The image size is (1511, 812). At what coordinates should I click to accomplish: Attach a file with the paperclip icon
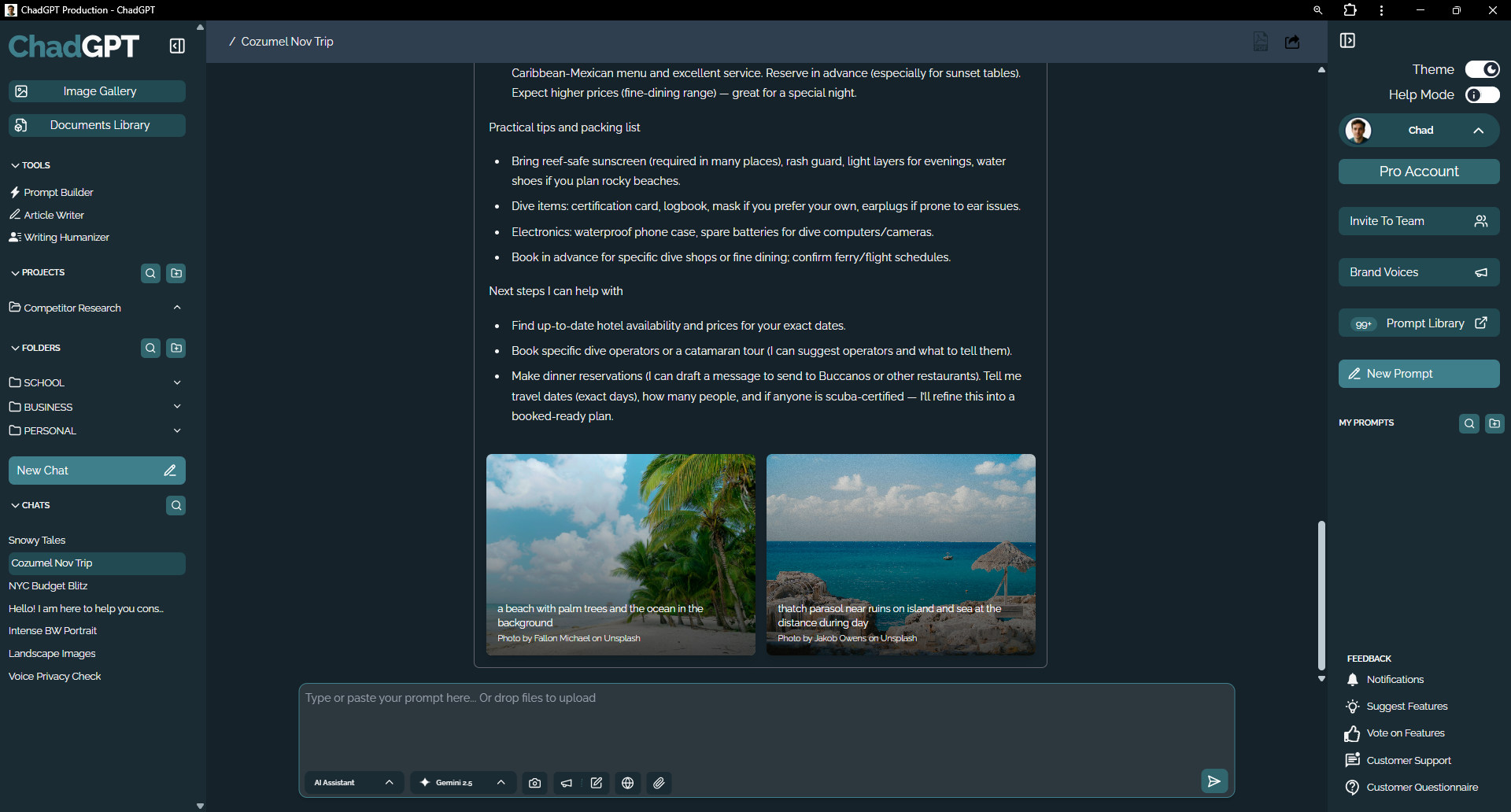[659, 783]
